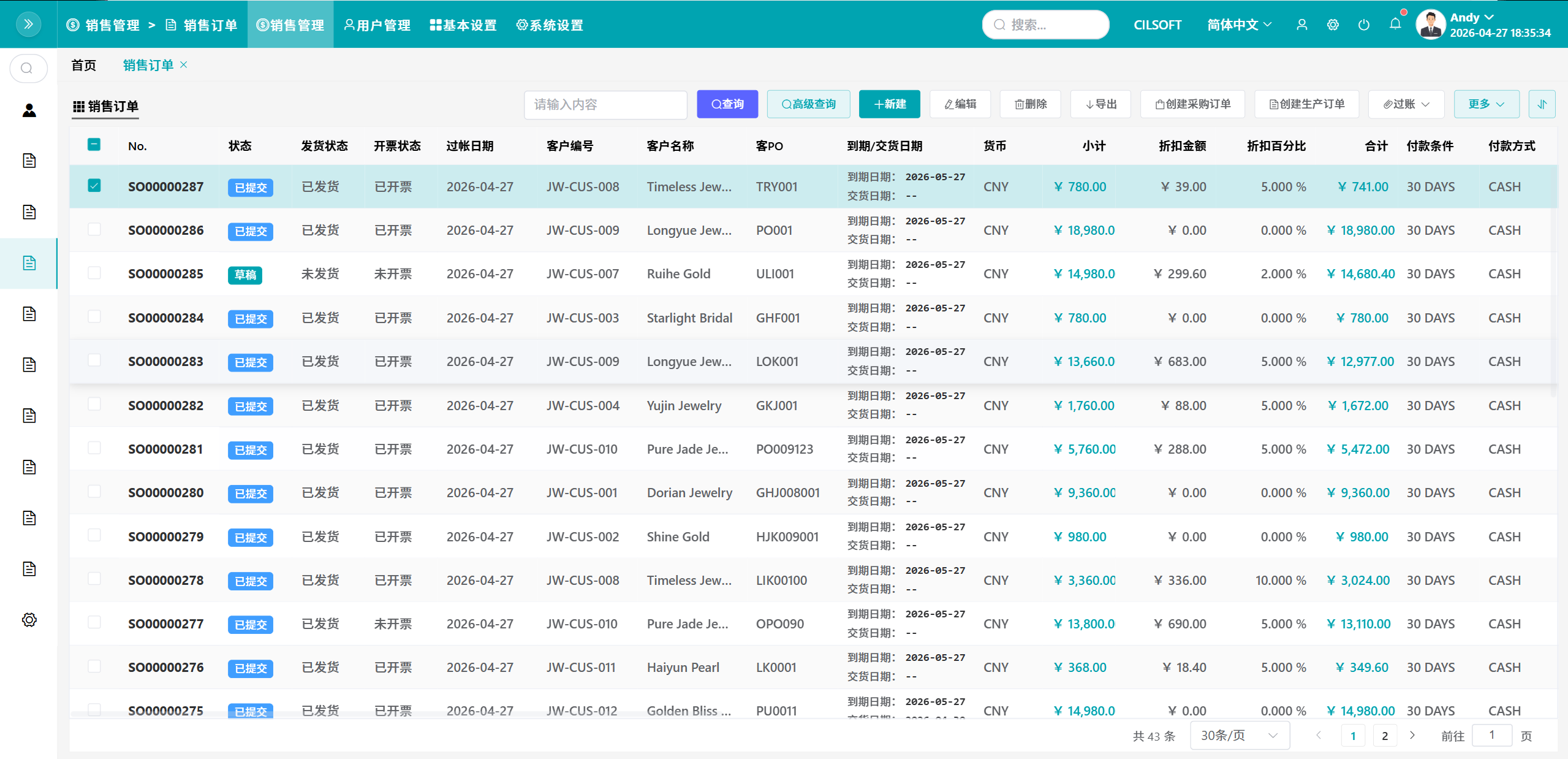Image resolution: width=1568 pixels, height=759 pixels.
Task: Open the 过账 dropdown button
Action: (x=1406, y=104)
